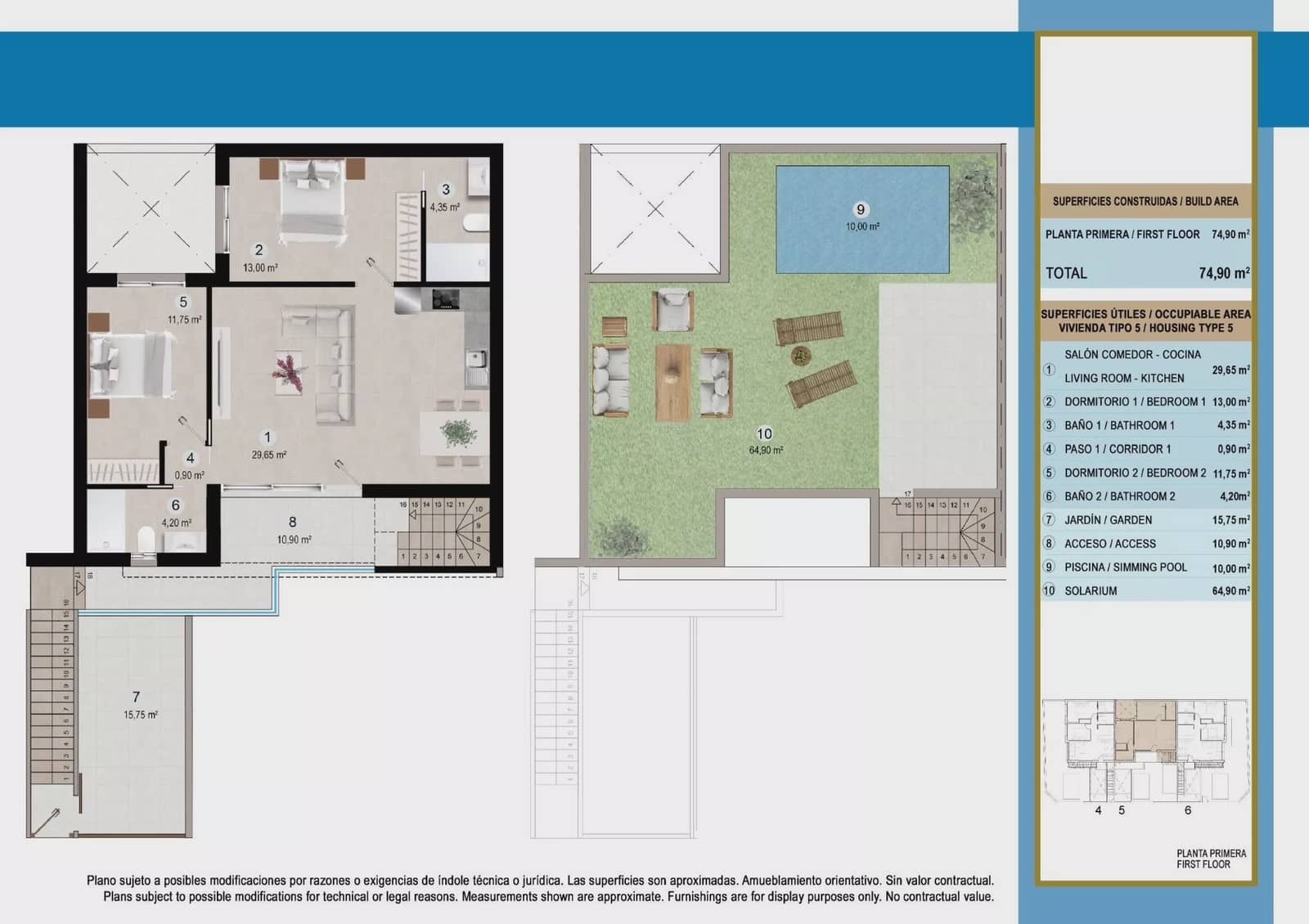The height and width of the screenshot is (924, 1309).
Task: Click the red plant on living room table
Action: [288, 370]
